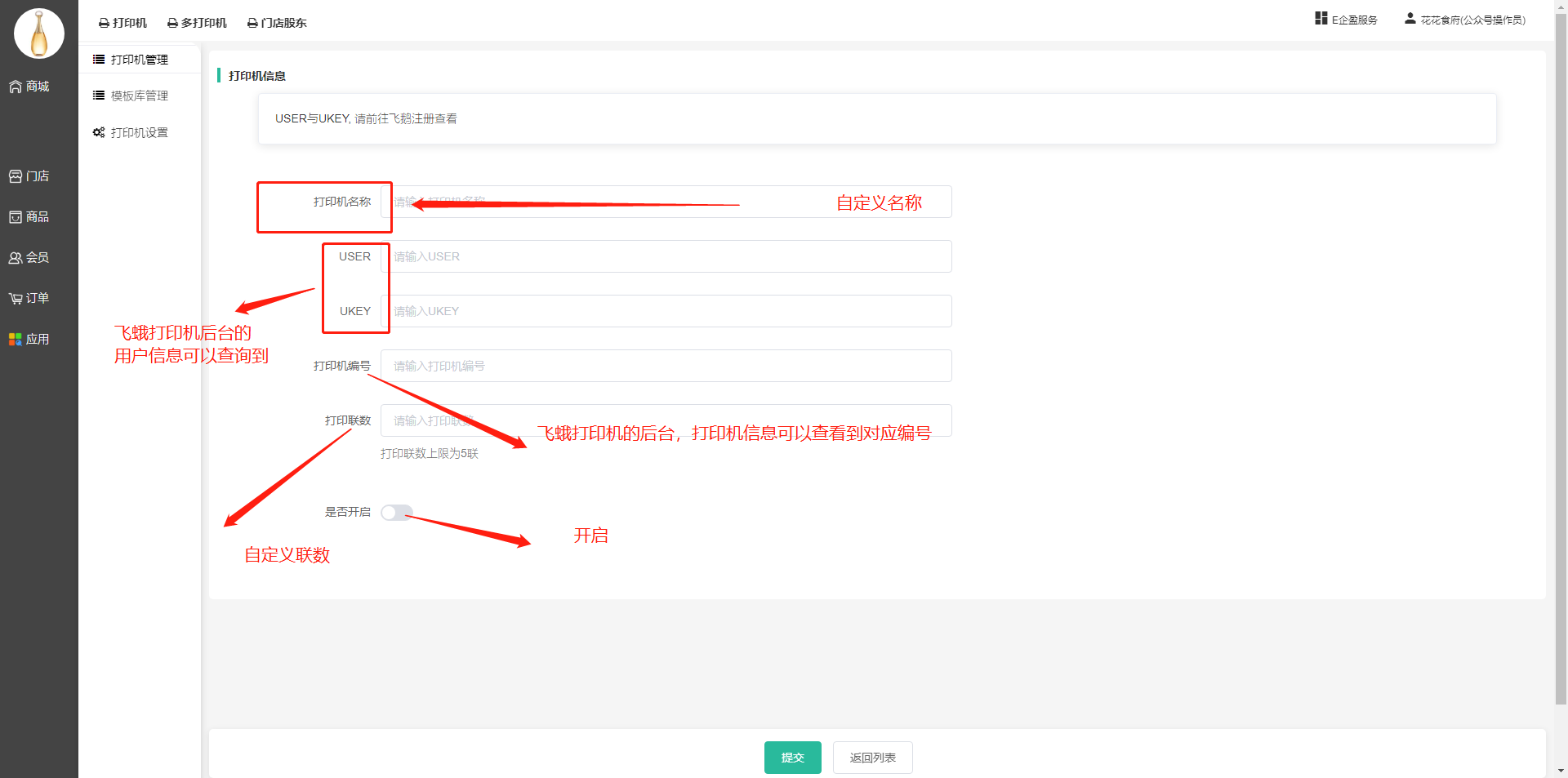This screenshot has width=1568, height=778.
Task: Switch to the 门店股东 top tab
Action: pyautogui.click(x=277, y=23)
